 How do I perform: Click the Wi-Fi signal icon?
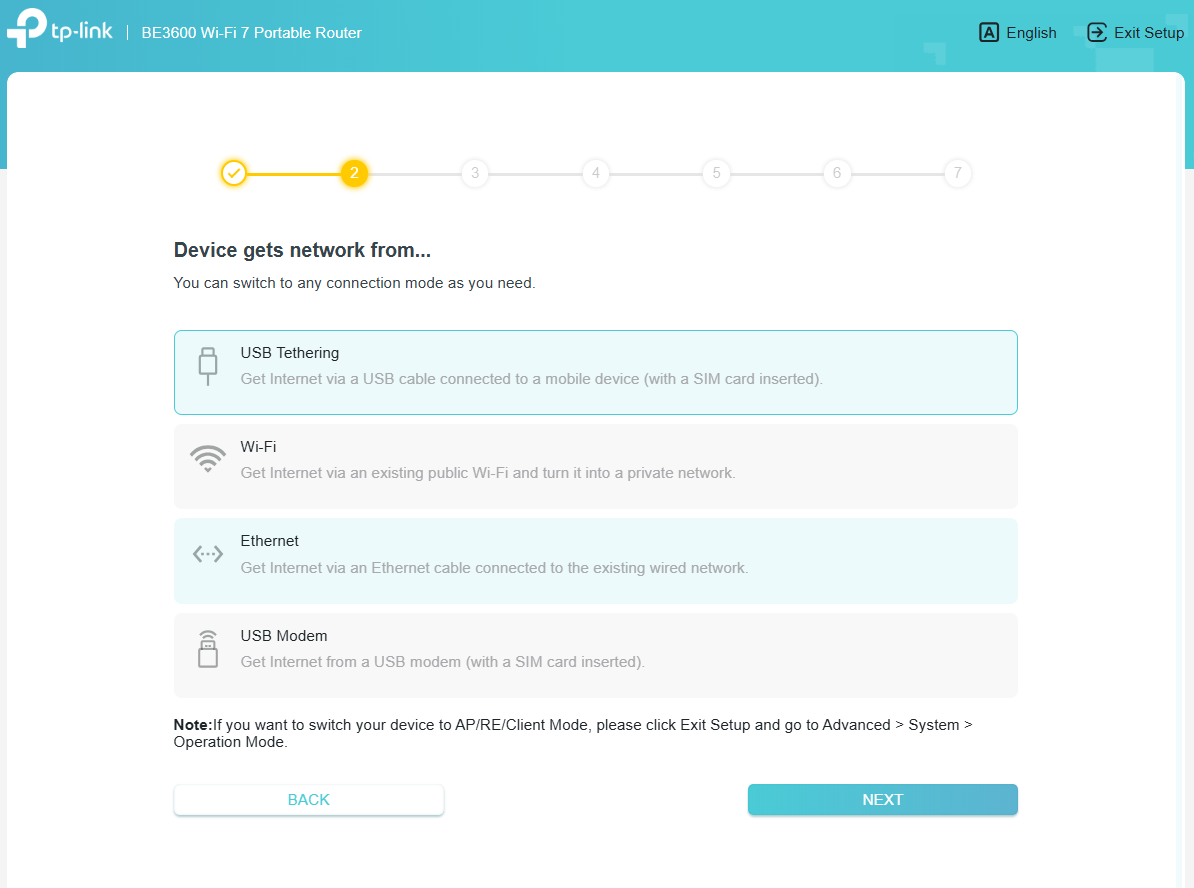tap(207, 458)
